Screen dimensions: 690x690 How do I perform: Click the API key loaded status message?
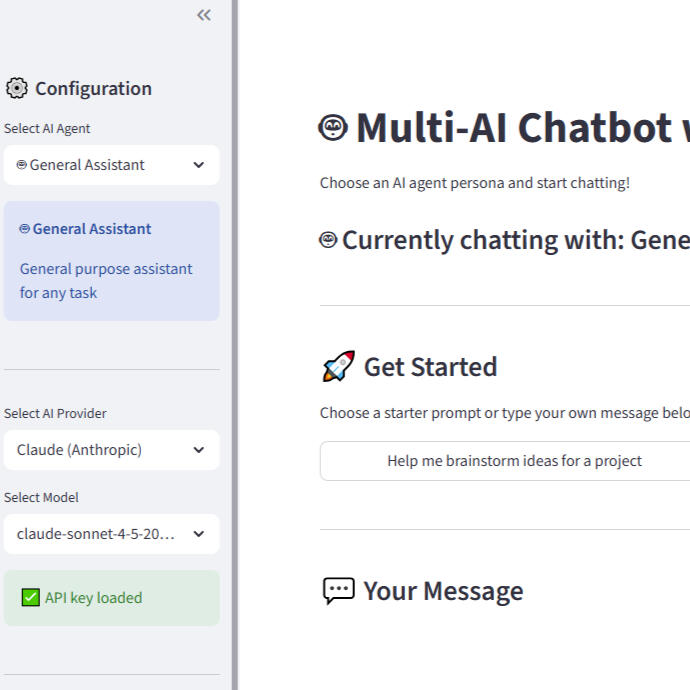pyautogui.click(x=94, y=598)
